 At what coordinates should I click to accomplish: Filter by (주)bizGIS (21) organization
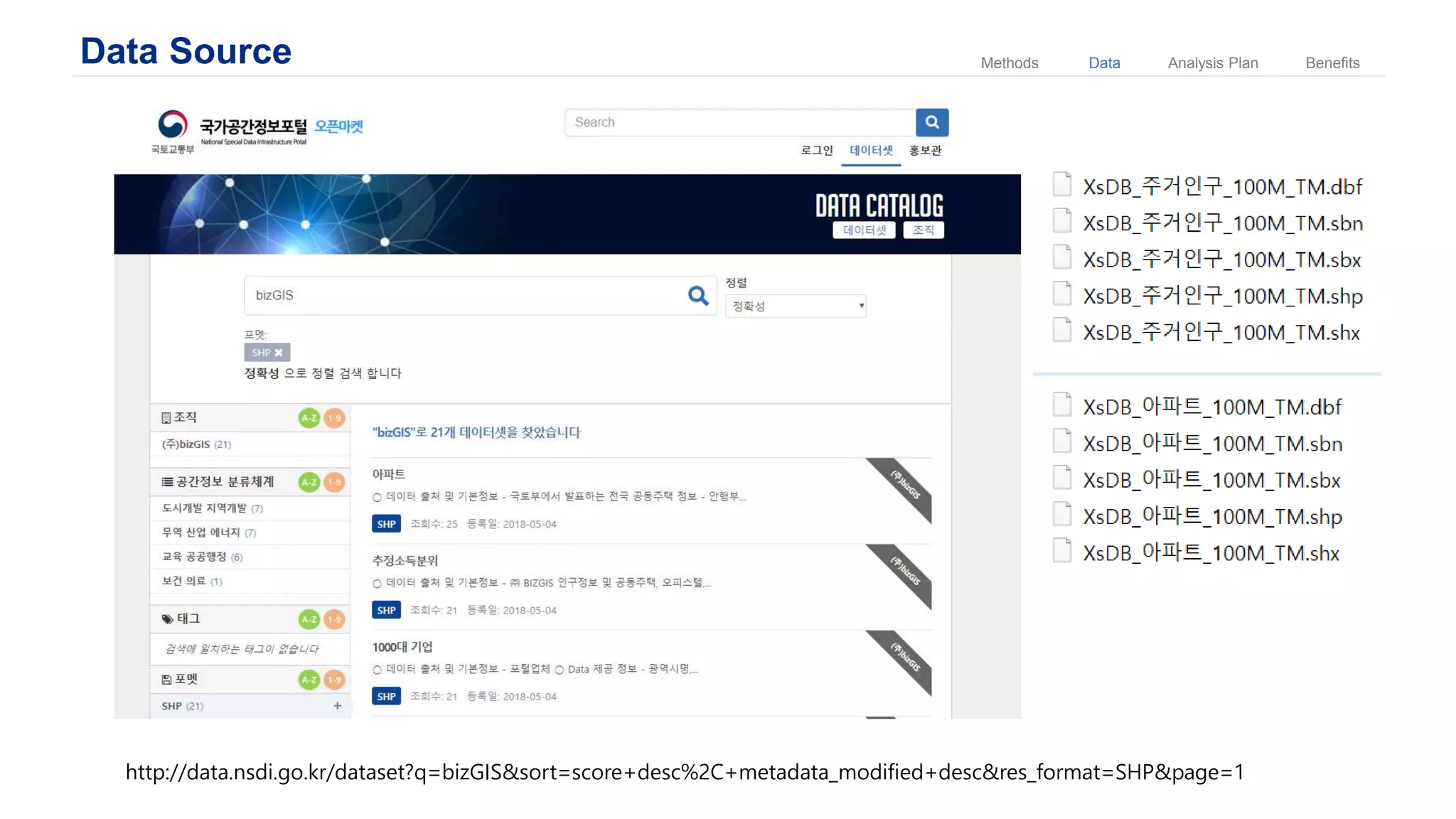point(196,444)
